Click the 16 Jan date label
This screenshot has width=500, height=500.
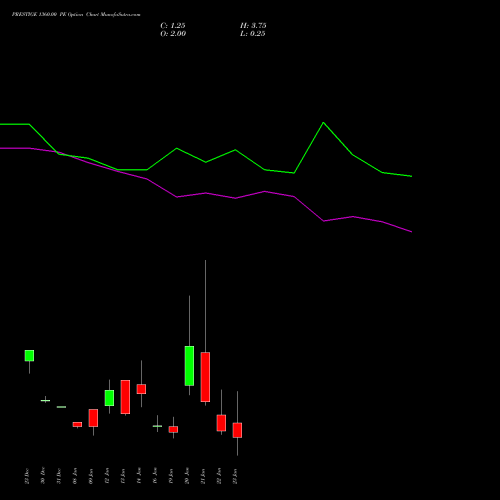click(x=155, y=476)
